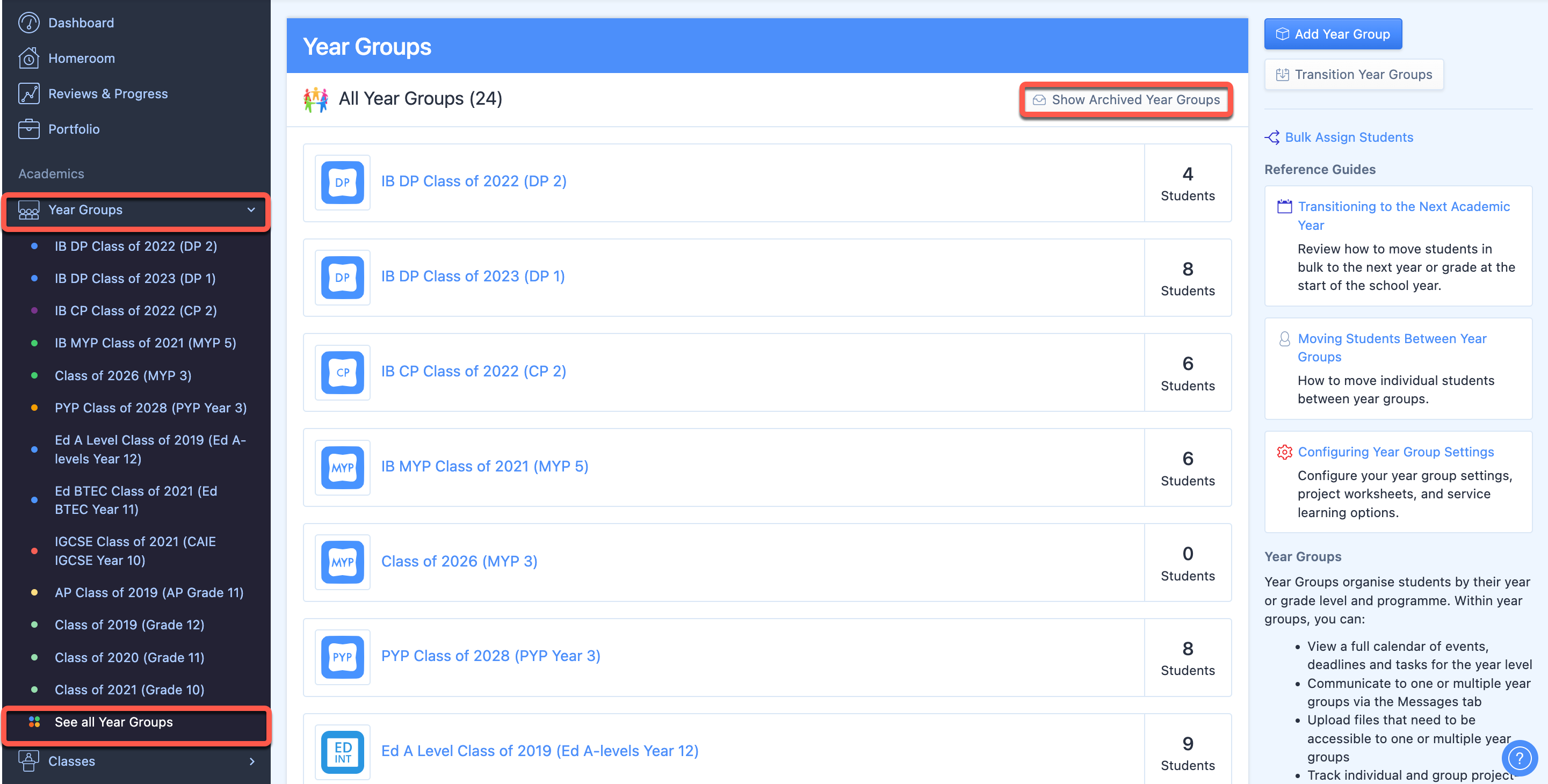
Task: Click Show Archived Year Groups button
Action: 1127,100
